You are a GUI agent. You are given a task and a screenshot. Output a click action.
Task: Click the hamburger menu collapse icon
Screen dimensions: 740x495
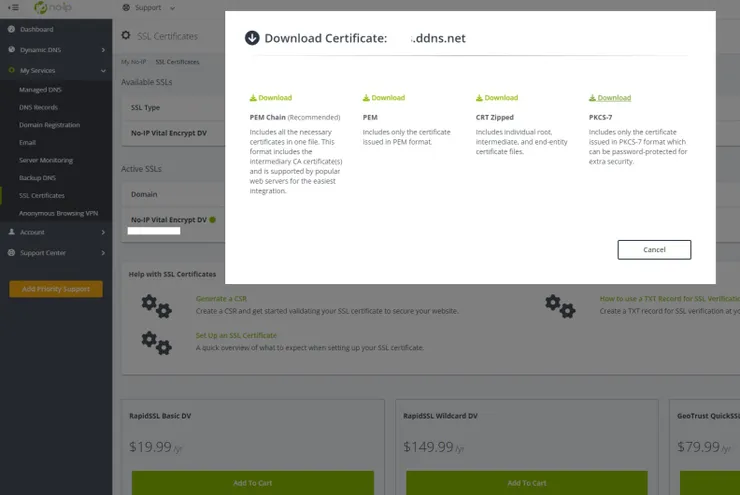tap(13, 8)
